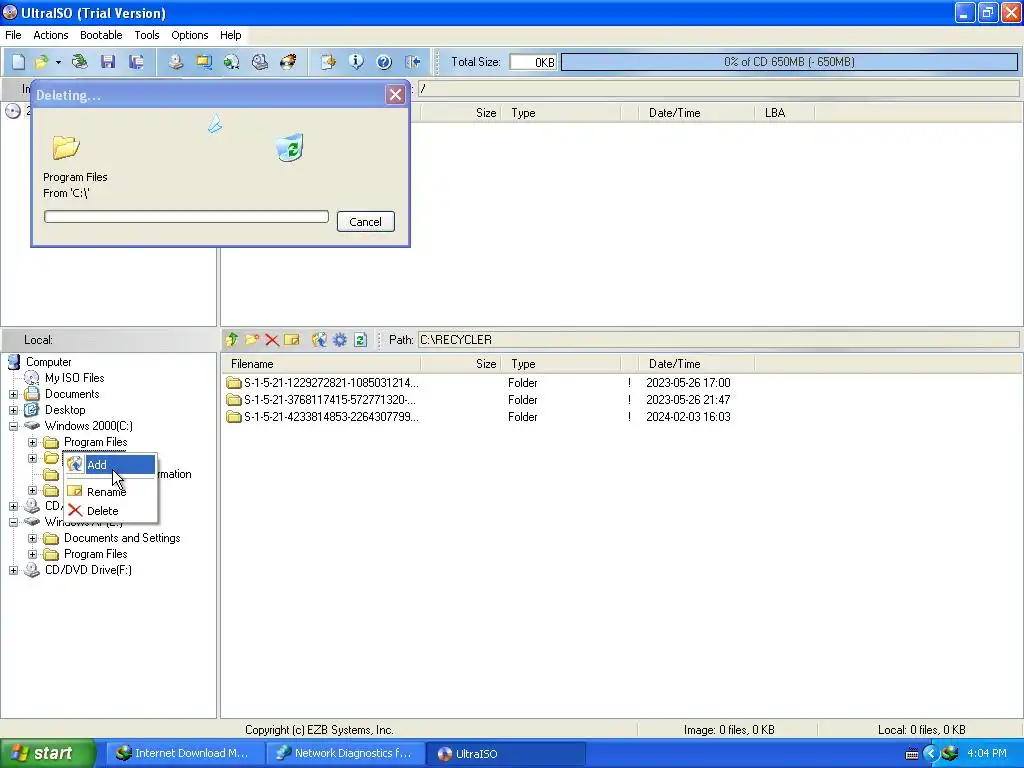Image resolution: width=1024 pixels, height=768 pixels.
Task: Click the Compress ISO toolbar icon
Action: 232,62
